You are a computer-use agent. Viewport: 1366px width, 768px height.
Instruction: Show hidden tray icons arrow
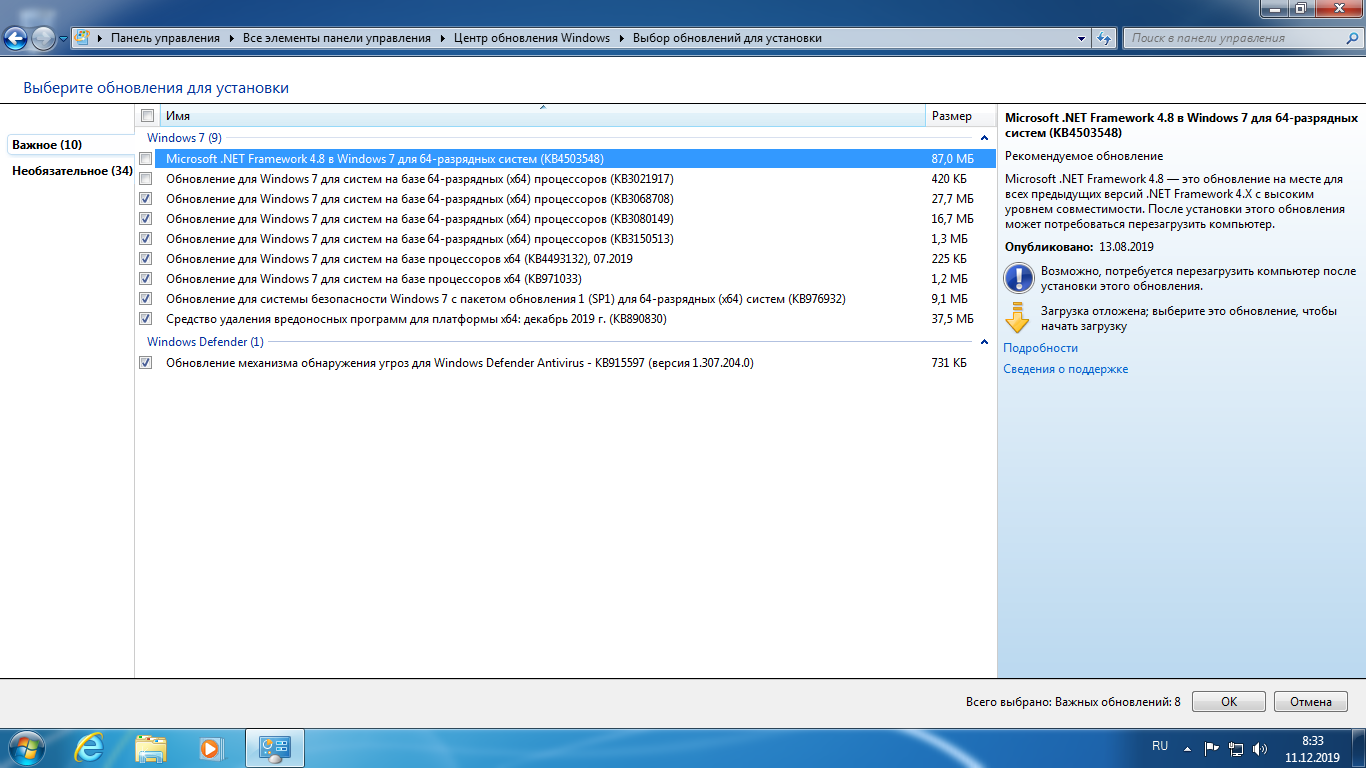coord(1187,748)
